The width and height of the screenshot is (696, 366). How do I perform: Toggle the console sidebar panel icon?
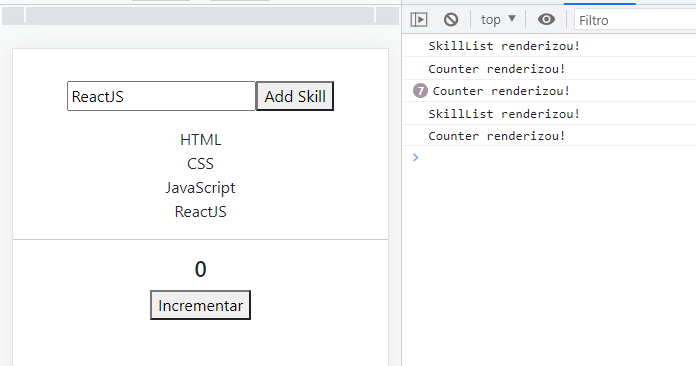(x=419, y=20)
